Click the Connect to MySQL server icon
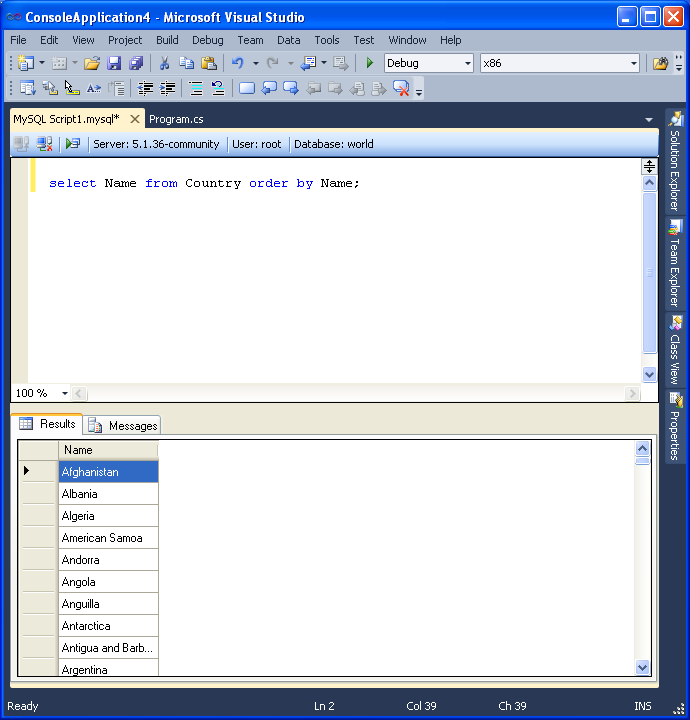690x720 pixels. (x=21, y=144)
